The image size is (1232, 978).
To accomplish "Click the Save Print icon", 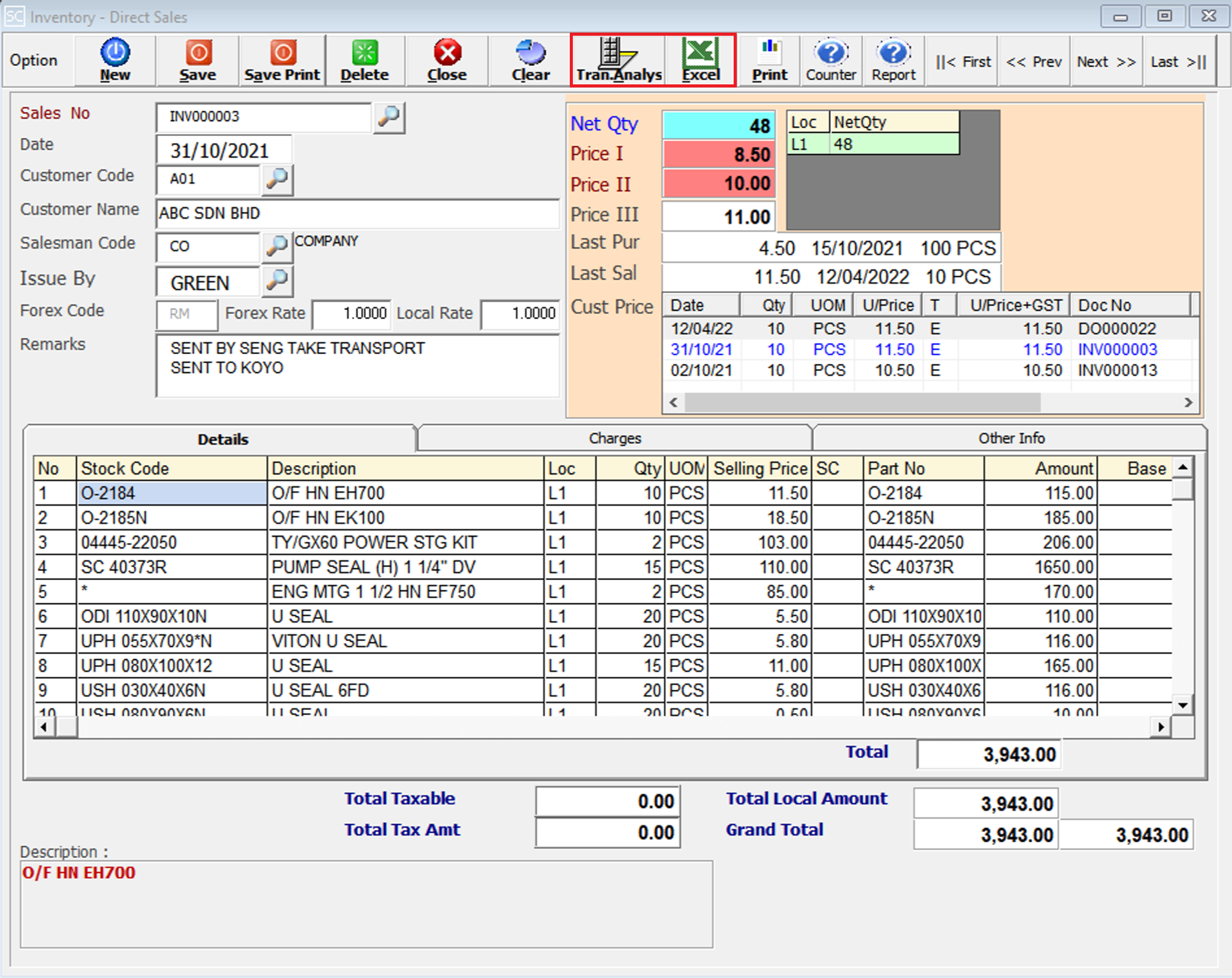I will click(282, 60).
